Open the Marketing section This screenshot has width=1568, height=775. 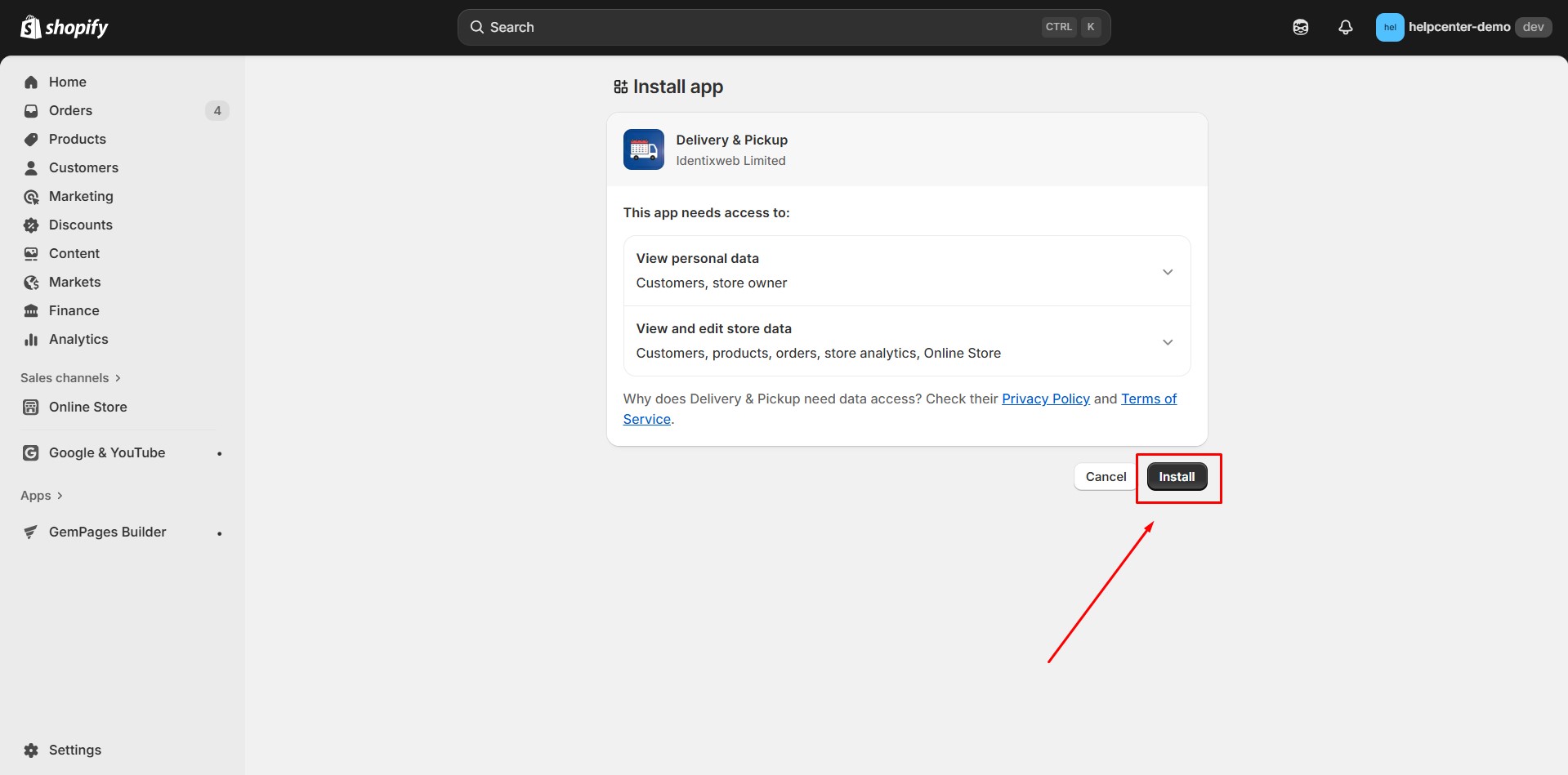tap(81, 196)
